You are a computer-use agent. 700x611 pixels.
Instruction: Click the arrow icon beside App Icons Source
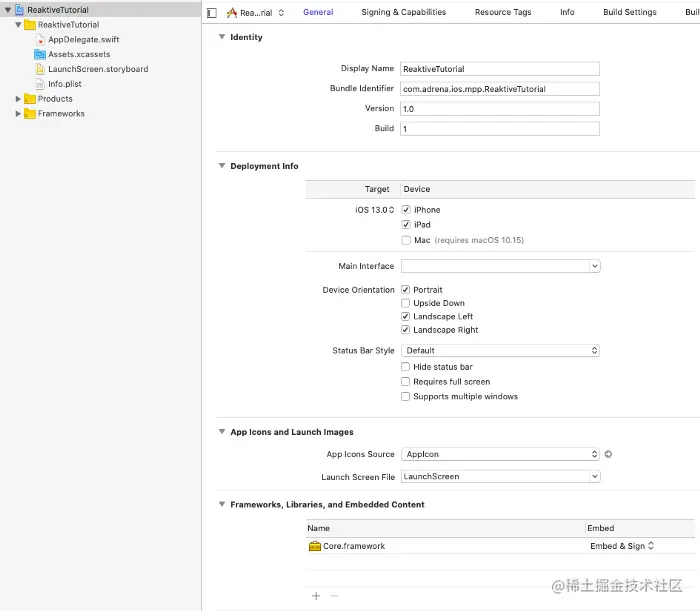608,454
